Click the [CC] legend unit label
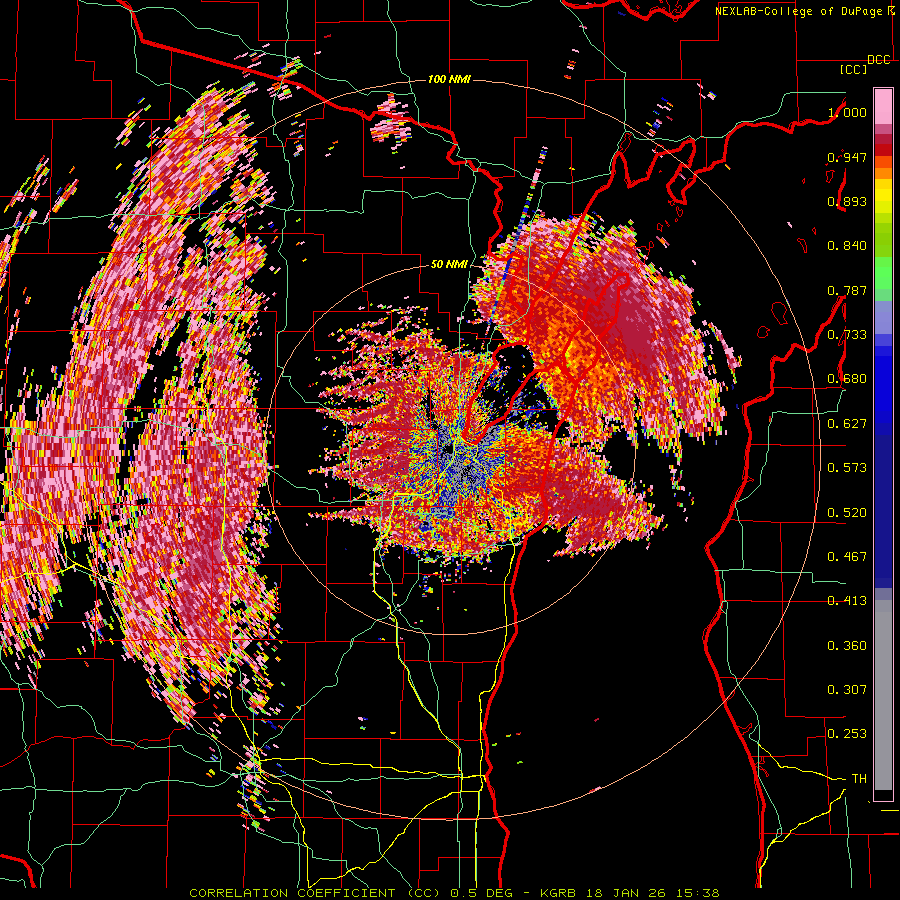 (853, 69)
